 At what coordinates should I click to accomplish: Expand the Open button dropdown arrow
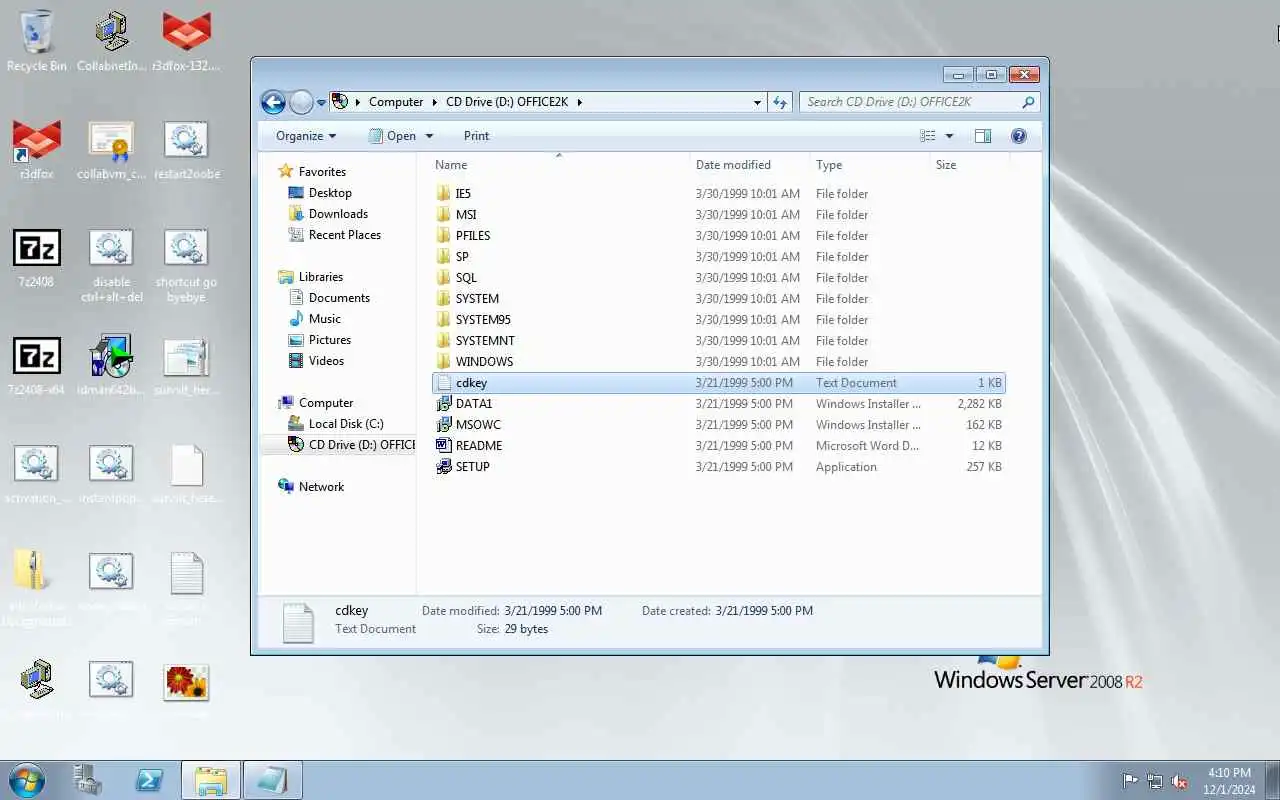click(x=430, y=136)
